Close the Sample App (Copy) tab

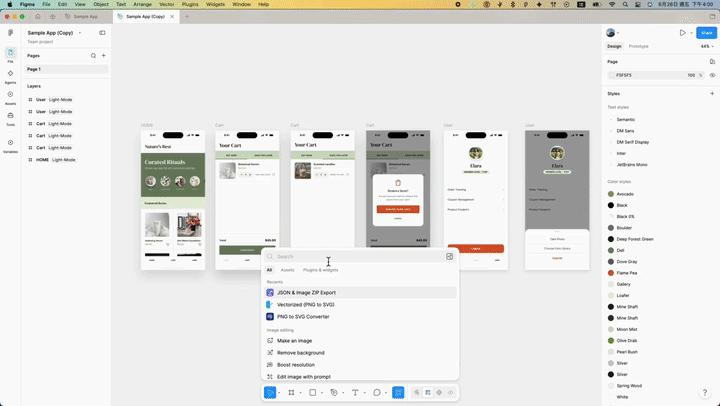172,17
